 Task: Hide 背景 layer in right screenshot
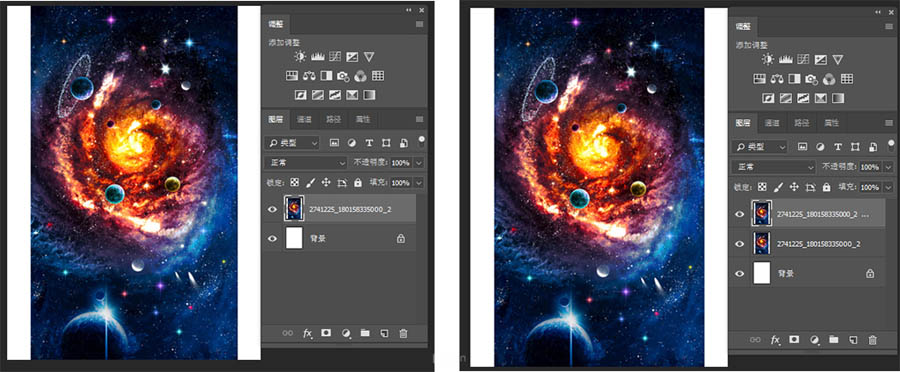pos(740,274)
